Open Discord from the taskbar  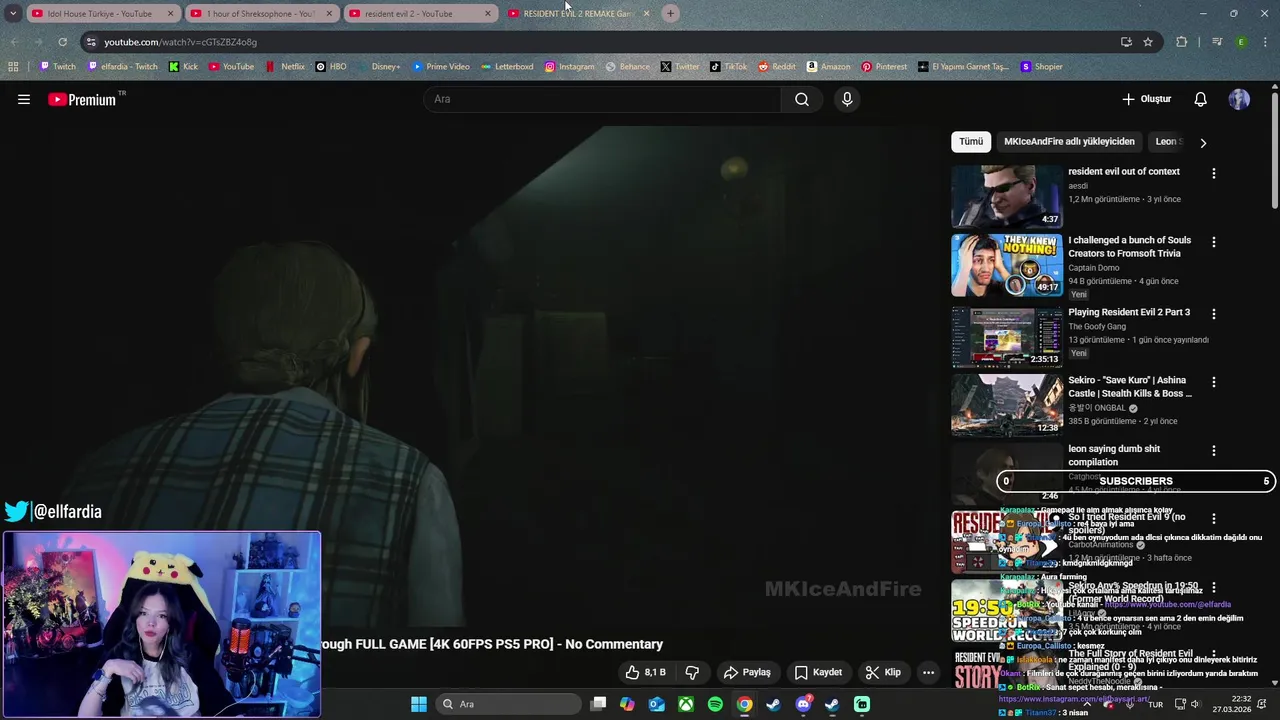pos(803,704)
